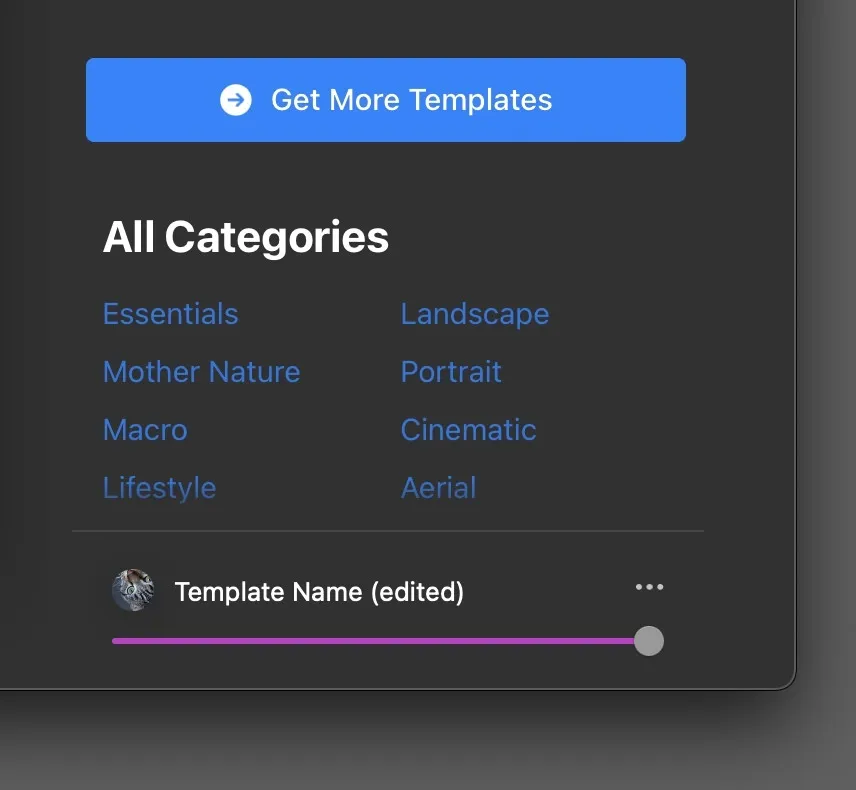Click the divider line below the category list
856x790 pixels.
click(x=388, y=531)
